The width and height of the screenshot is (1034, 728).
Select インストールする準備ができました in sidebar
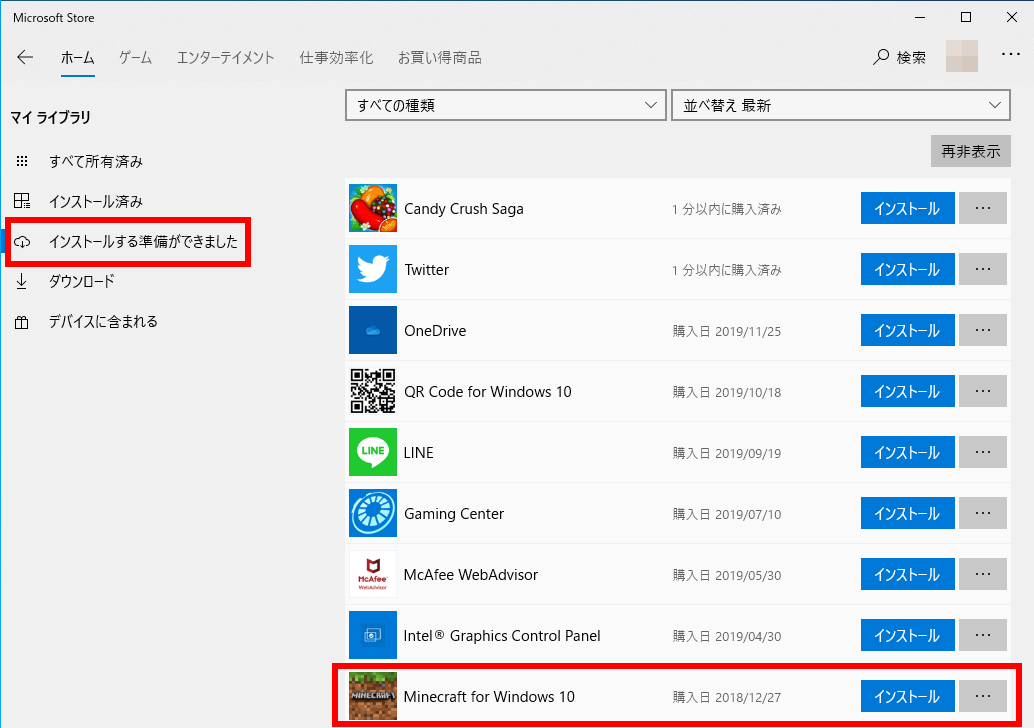point(143,242)
